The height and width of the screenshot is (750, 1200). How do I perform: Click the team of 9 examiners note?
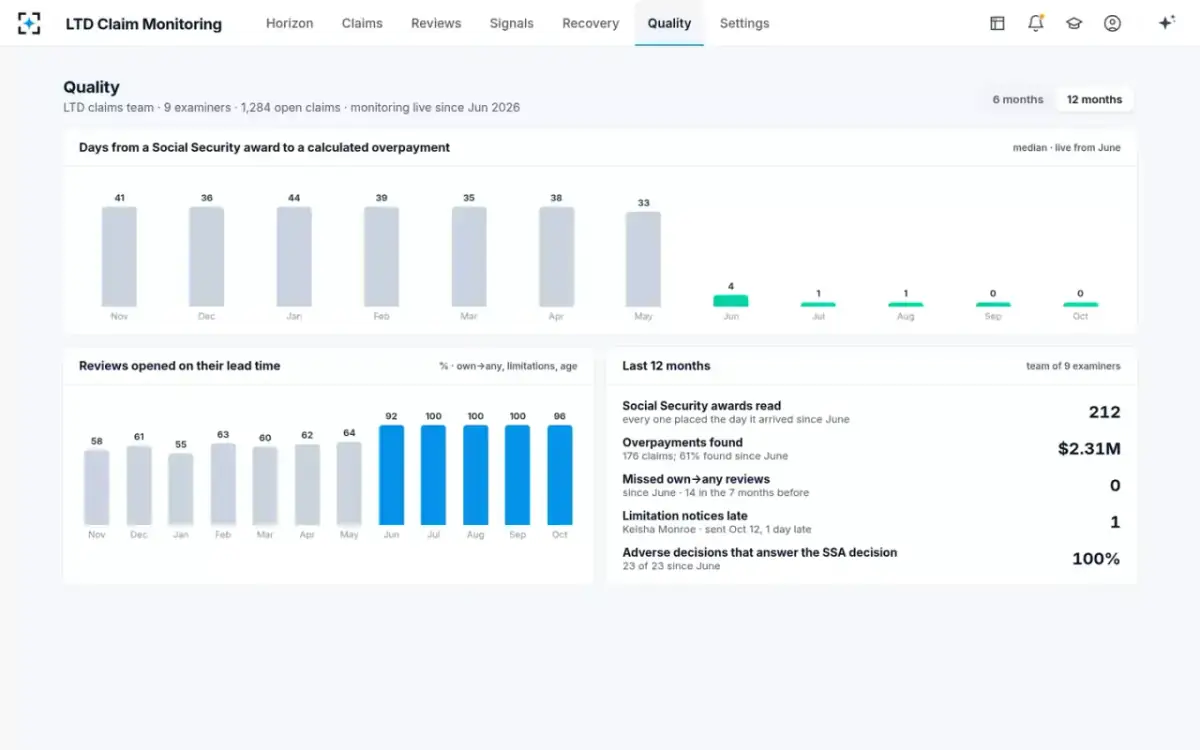click(x=1073, y=366)
